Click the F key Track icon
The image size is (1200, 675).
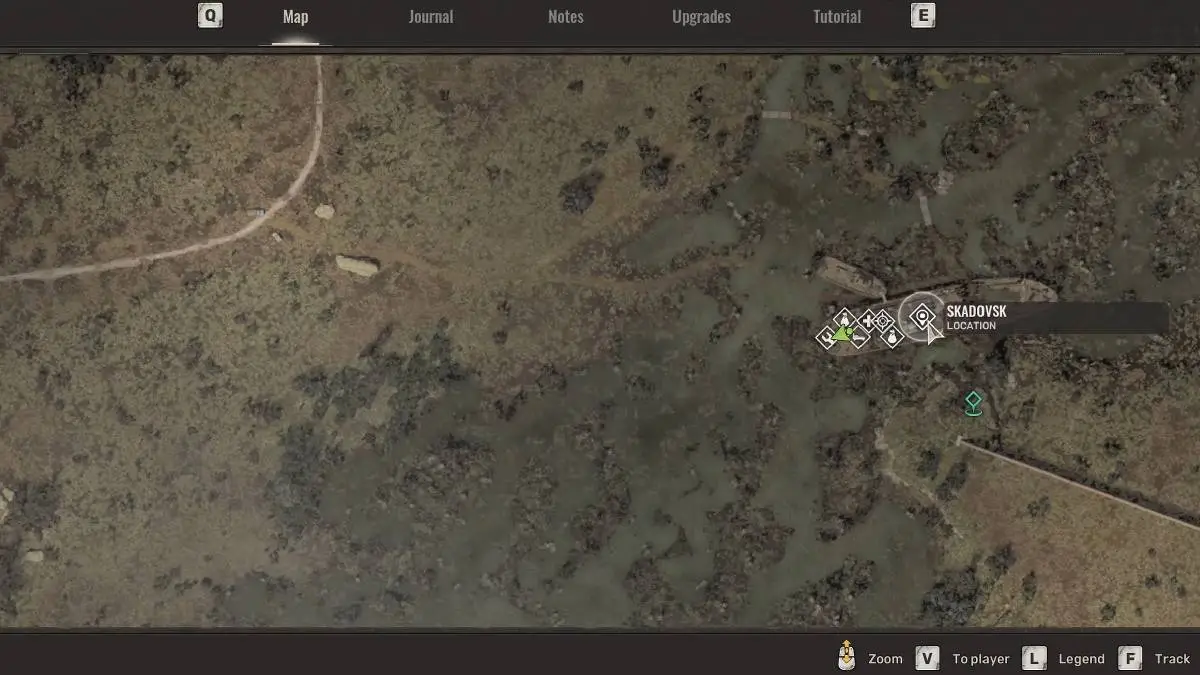pos(1130,658)
